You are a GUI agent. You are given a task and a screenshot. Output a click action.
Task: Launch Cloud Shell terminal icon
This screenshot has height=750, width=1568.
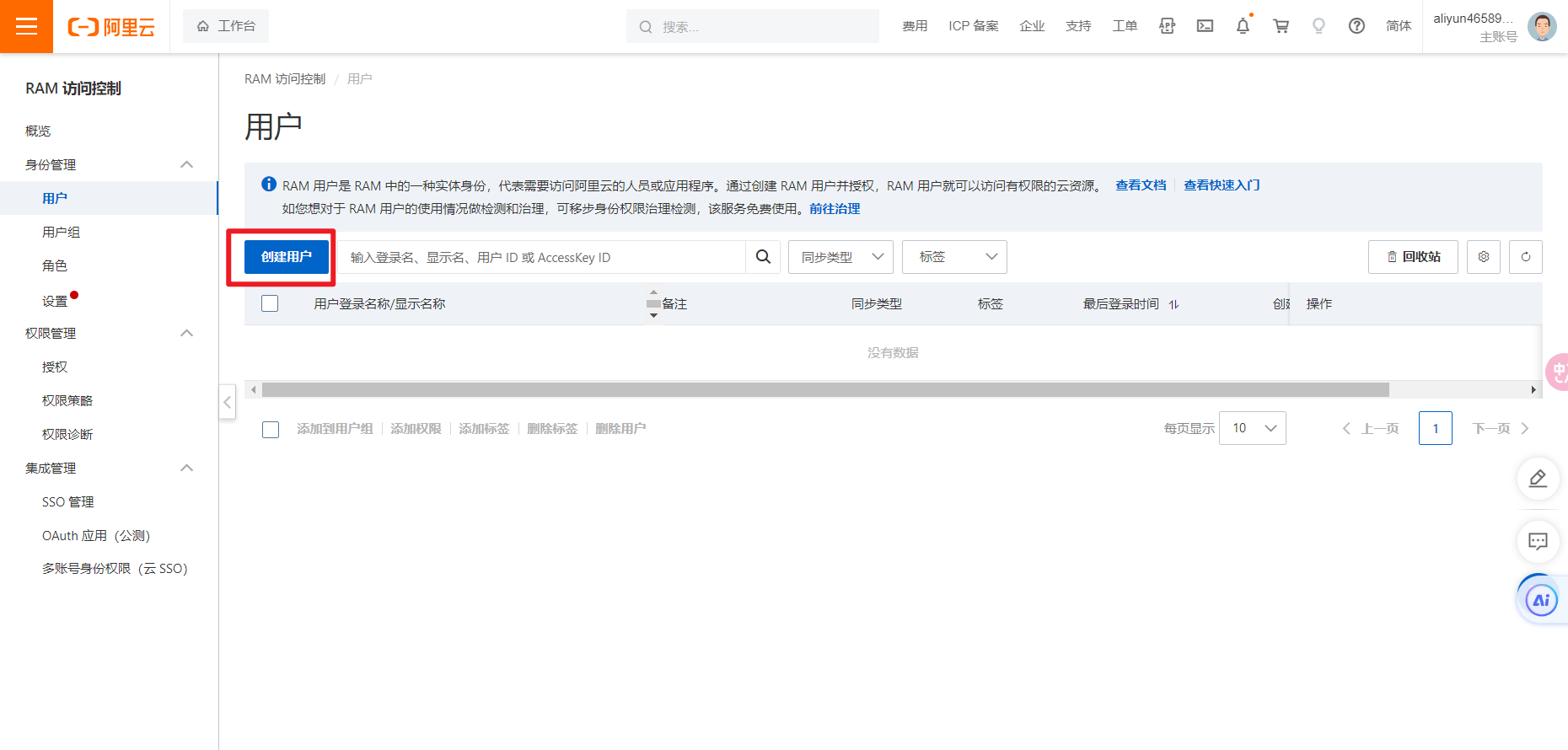[x=1205, y=26]
